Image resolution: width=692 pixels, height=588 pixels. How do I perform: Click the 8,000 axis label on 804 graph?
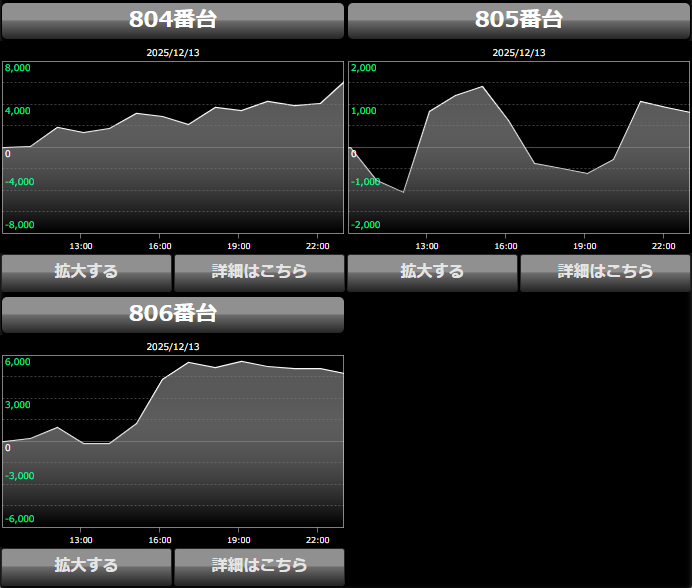[18, 68]
